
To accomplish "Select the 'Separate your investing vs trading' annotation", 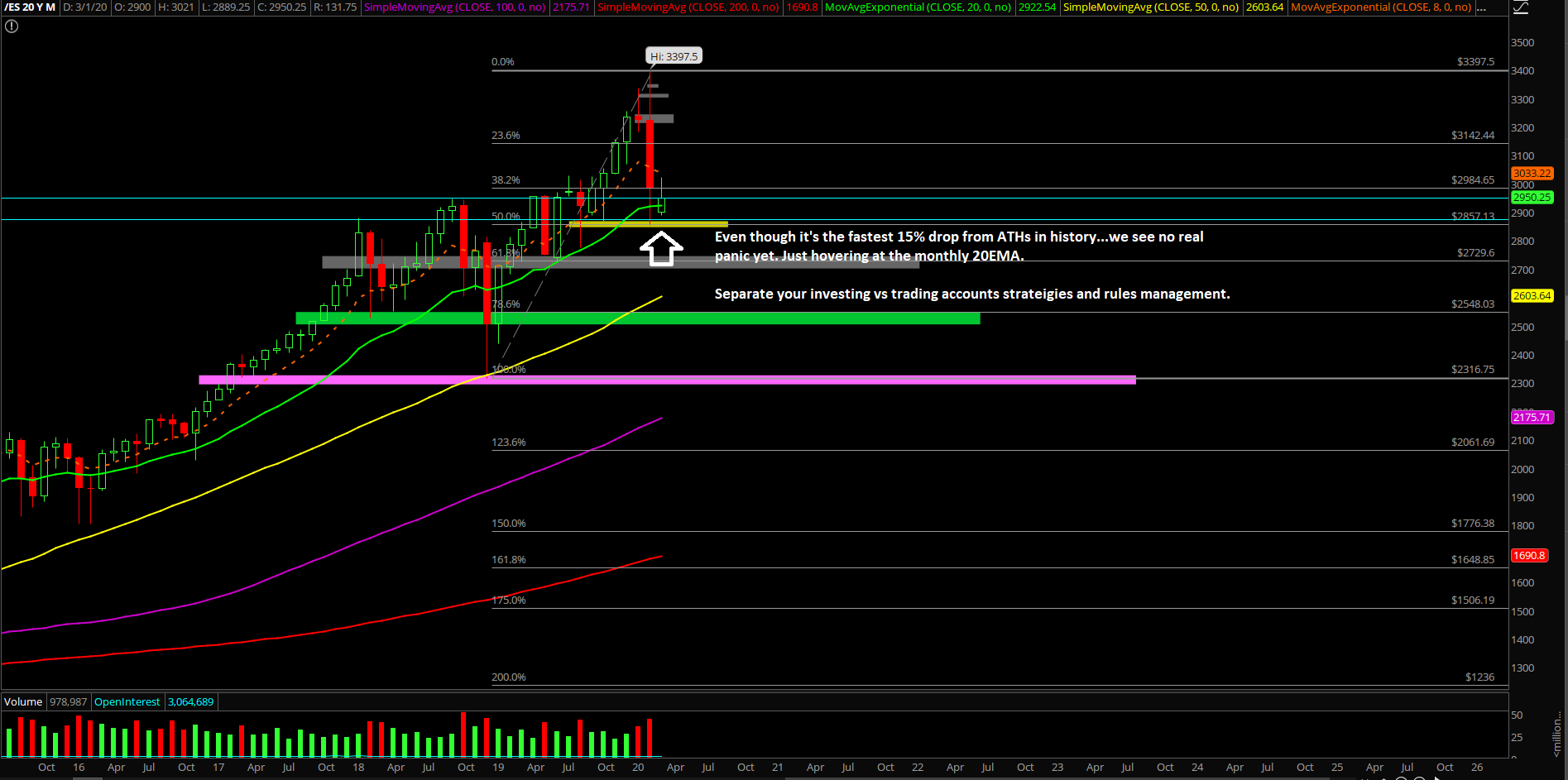I will pos(972,294).
